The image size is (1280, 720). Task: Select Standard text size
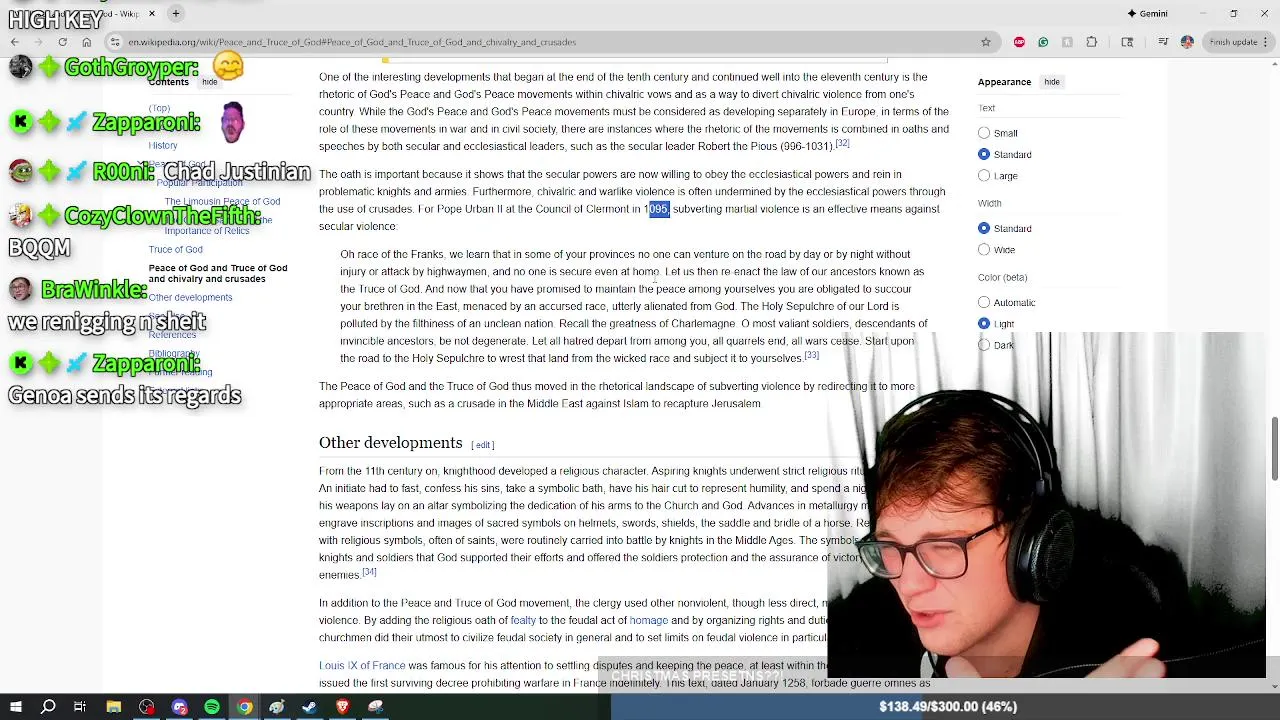pos(984,154)
